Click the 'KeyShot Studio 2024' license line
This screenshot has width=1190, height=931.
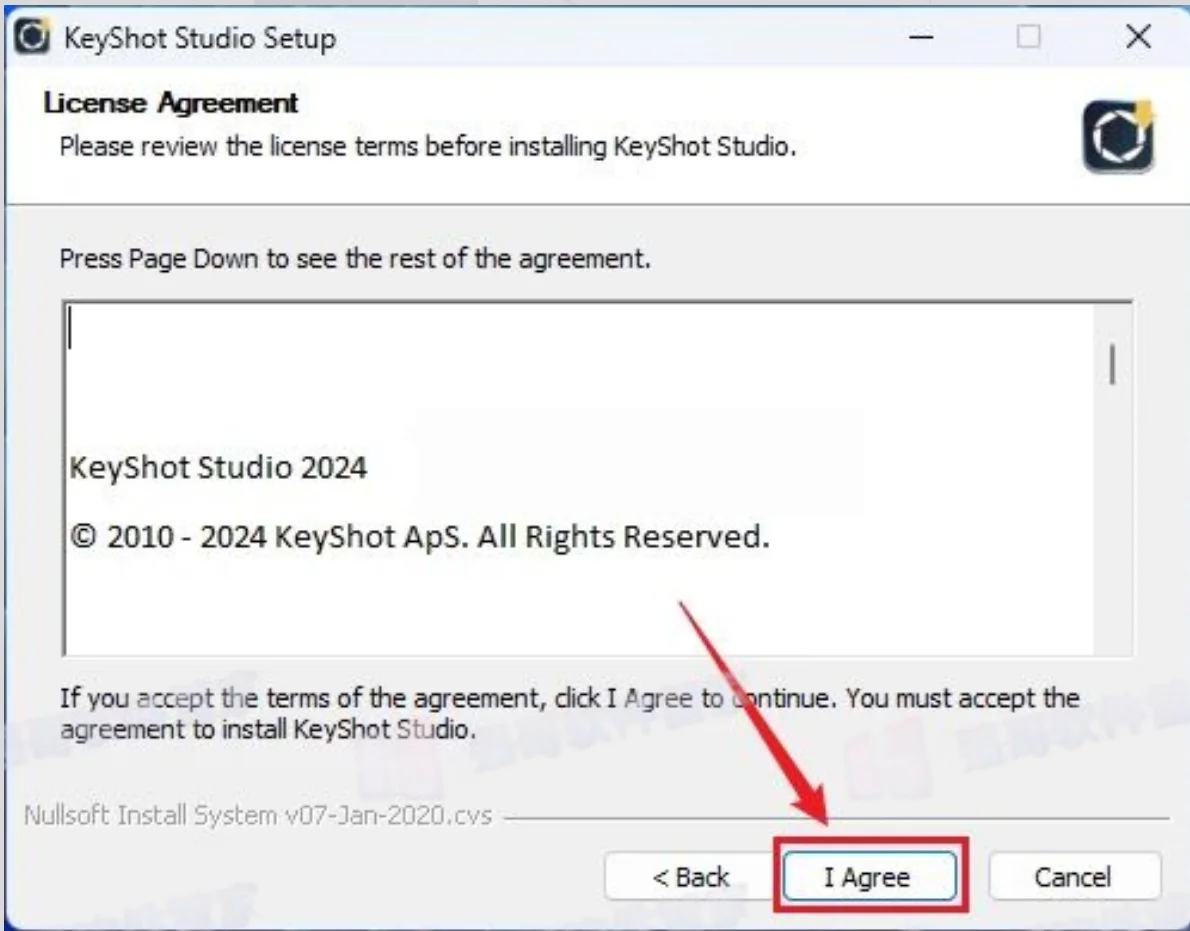[x=219, y=467]
